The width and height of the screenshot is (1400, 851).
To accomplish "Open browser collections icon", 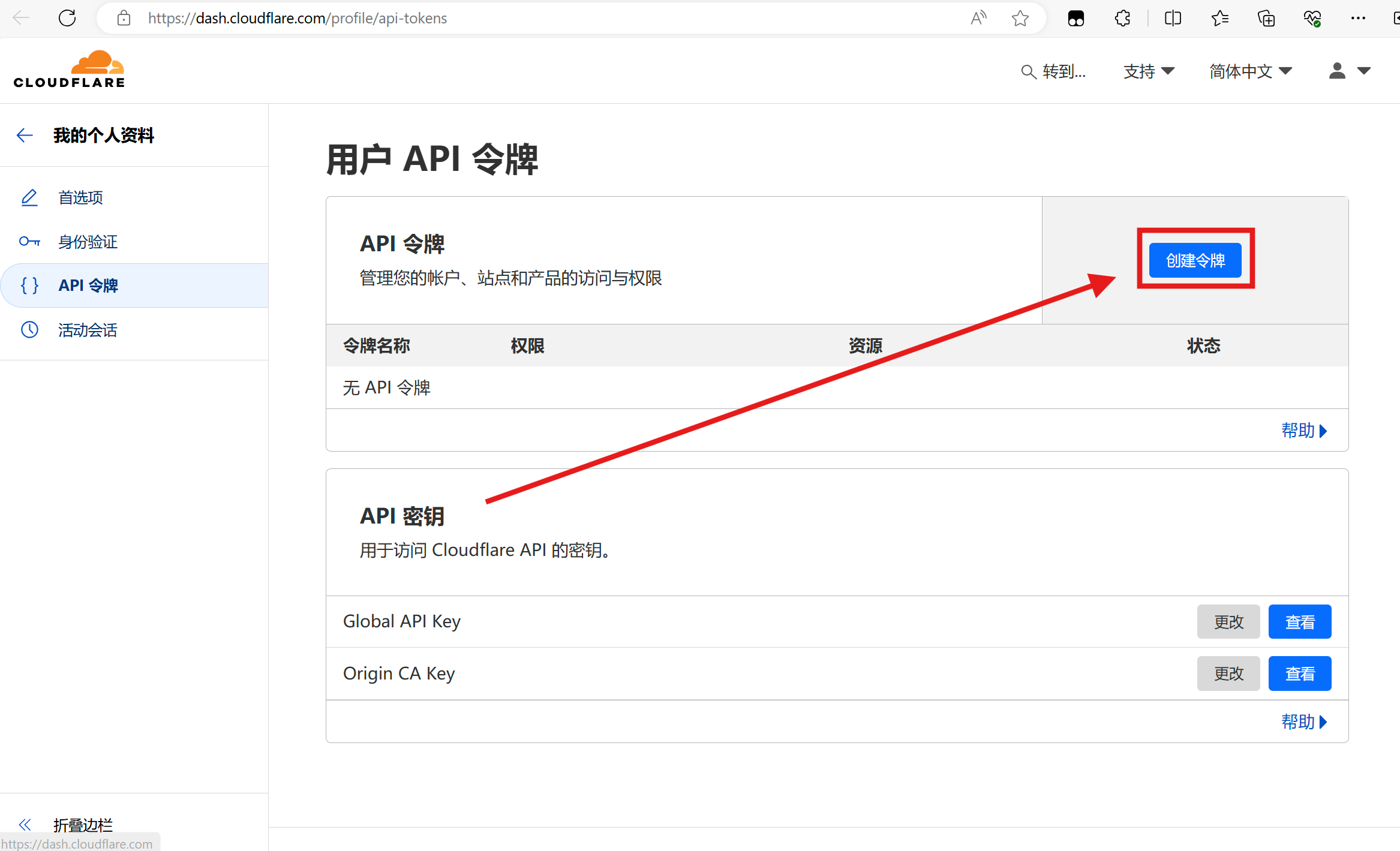I will 1266,19.
